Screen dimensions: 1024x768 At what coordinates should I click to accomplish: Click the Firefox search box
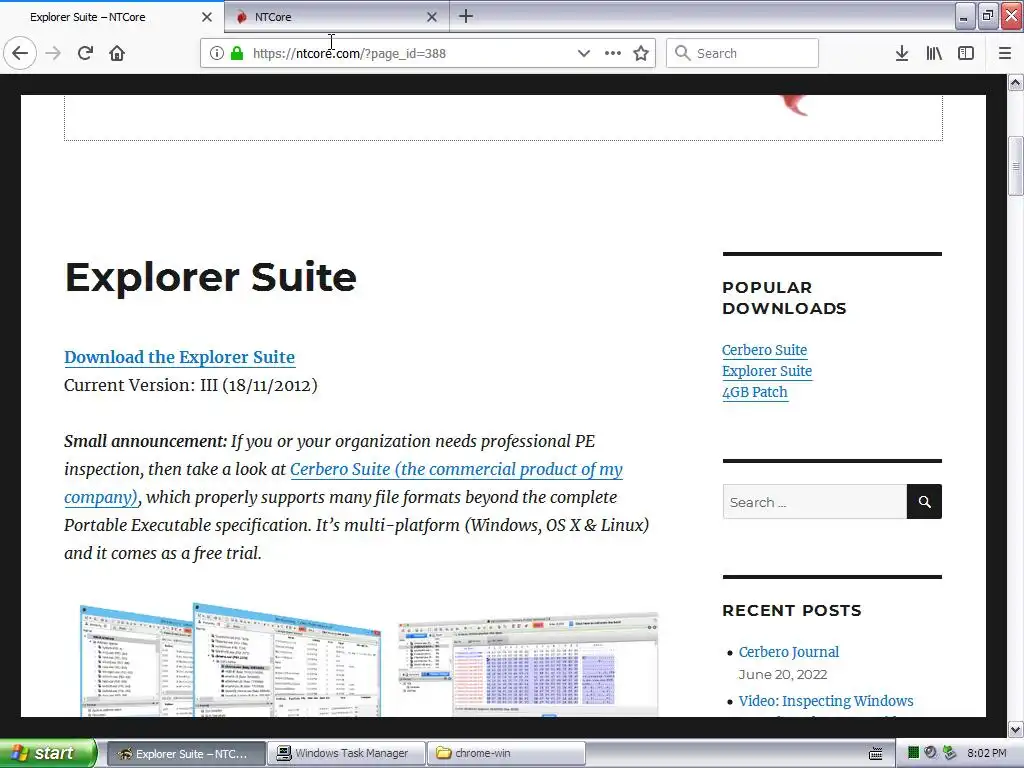point(743,54)
